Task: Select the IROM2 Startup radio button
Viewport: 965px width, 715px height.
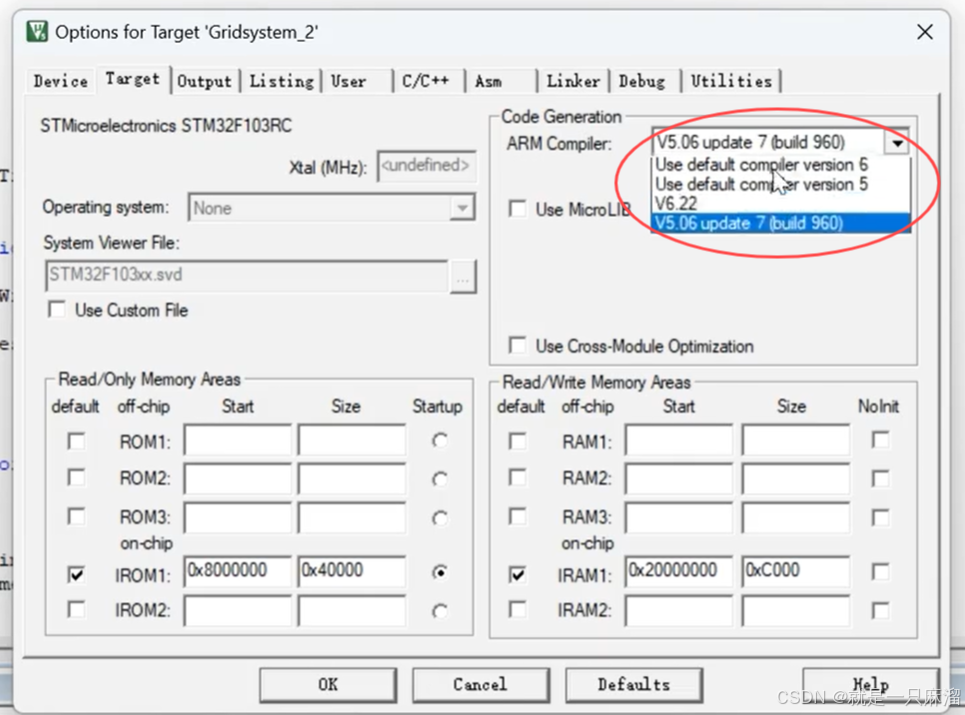Action: (x=439, y=611)
